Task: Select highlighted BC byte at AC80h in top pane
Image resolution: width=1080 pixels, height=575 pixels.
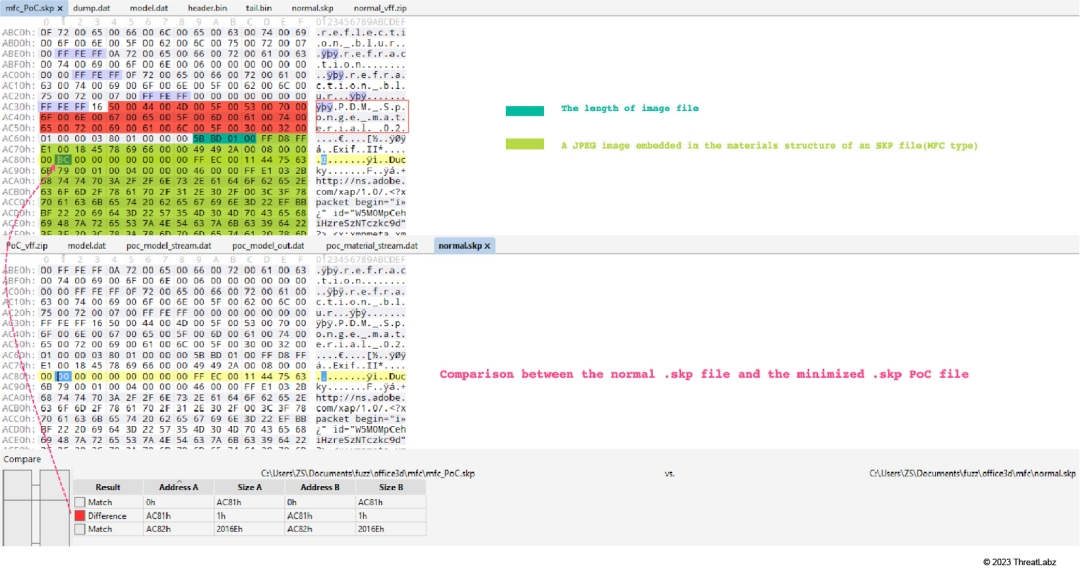Action: 62,159
